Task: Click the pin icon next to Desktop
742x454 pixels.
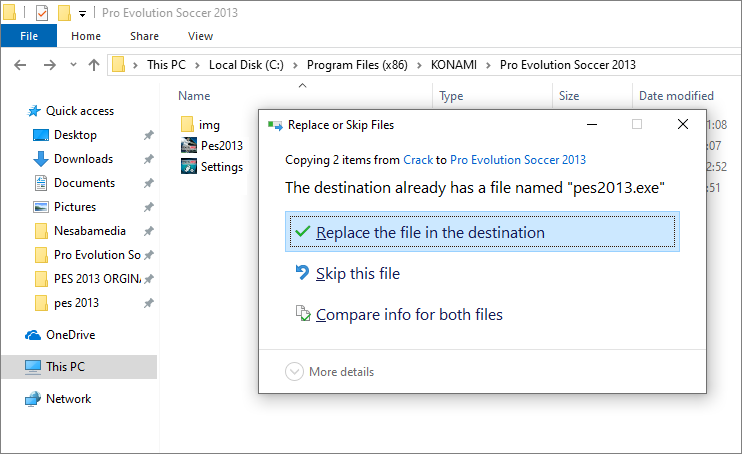Action: coord(149,135)
